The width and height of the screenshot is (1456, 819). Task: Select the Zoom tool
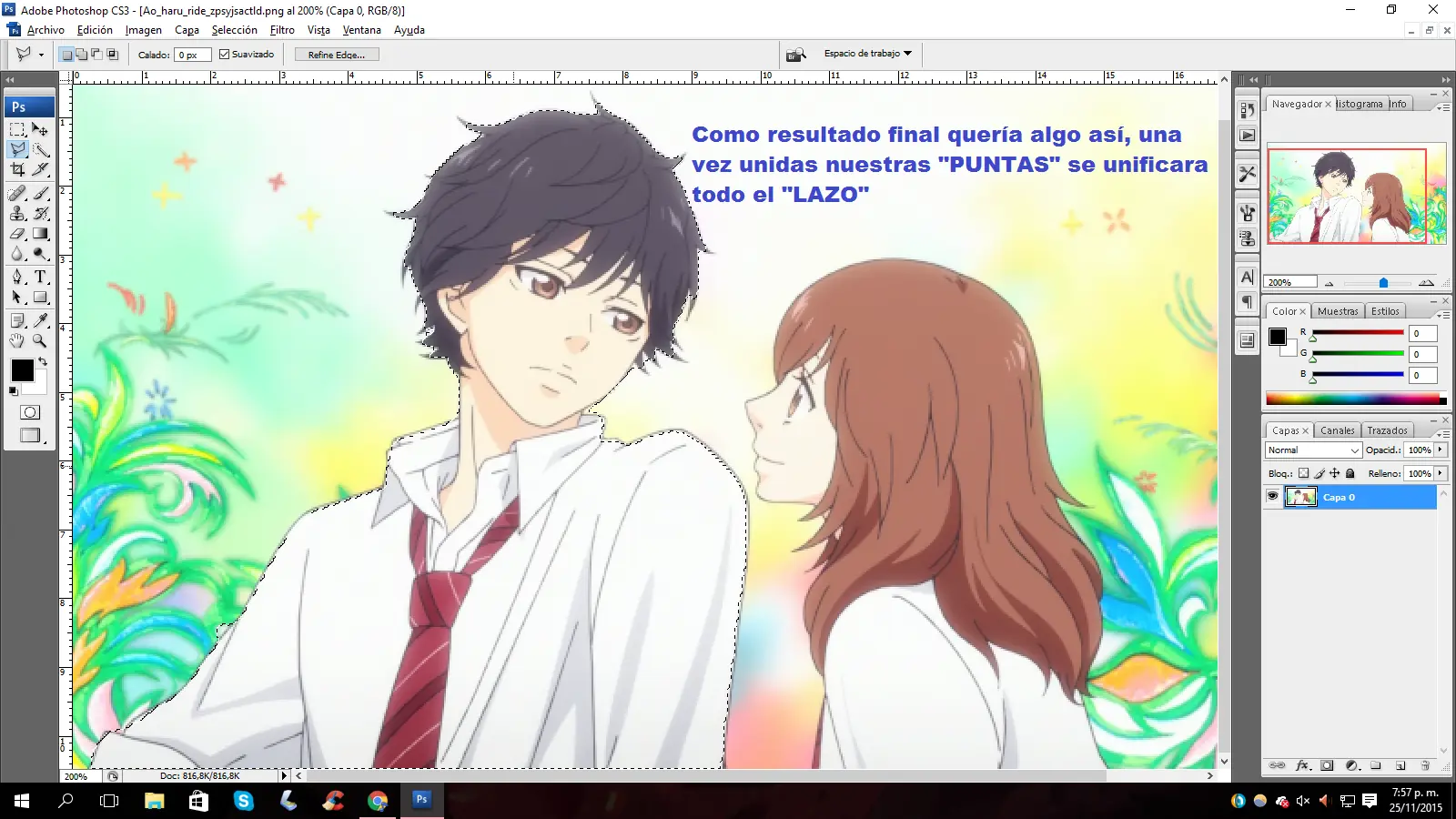[40, 340]
